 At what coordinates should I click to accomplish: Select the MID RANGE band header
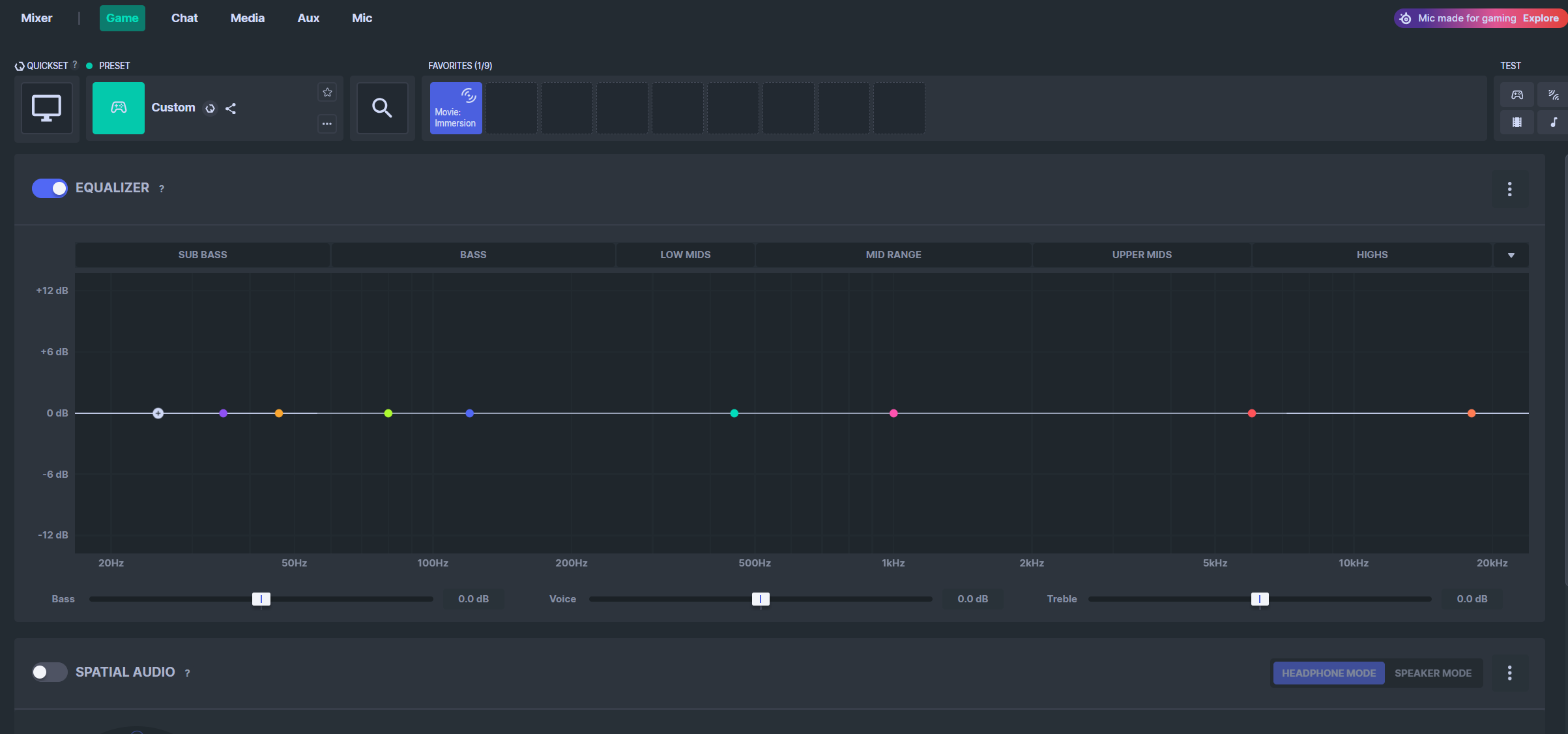click(x=893, y=255)
